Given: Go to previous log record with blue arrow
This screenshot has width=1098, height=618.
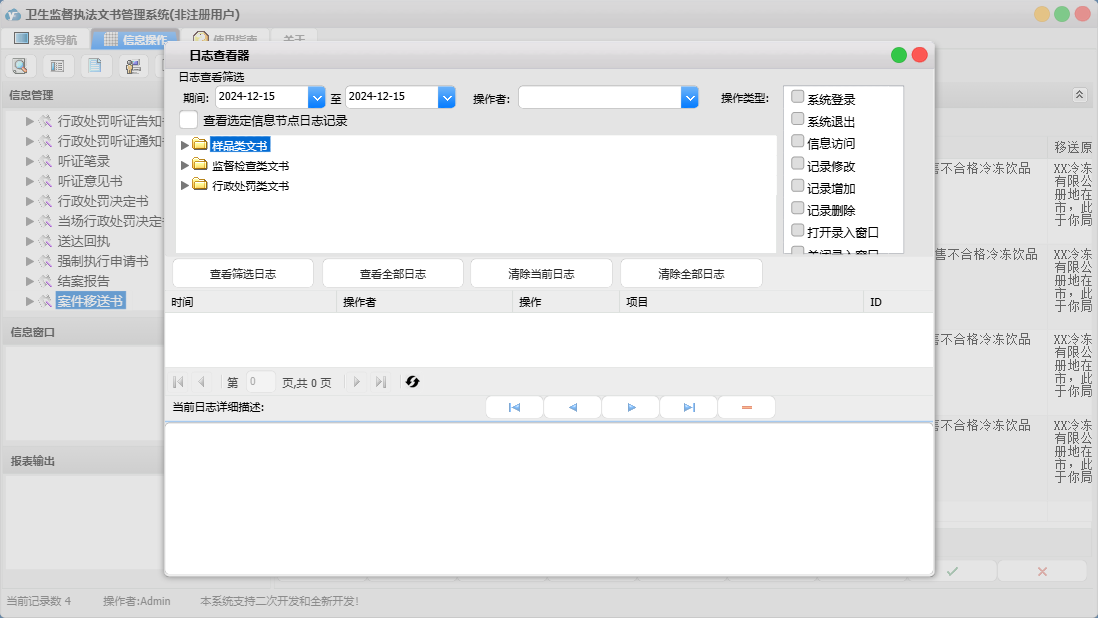Looking at the screenshot, I should tap(572, 408).
